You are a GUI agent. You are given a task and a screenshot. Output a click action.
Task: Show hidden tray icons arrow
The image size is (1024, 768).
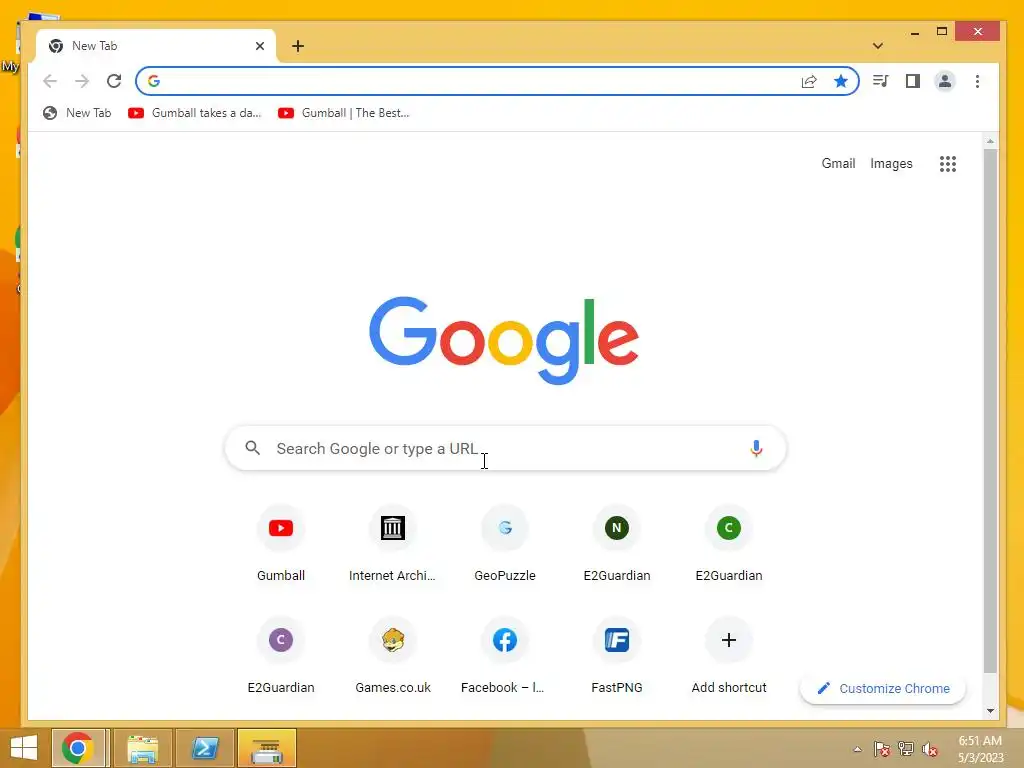857,749
